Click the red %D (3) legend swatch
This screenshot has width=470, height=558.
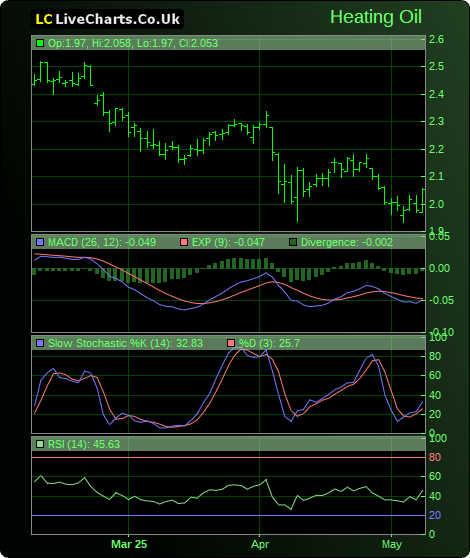(231, 343)
